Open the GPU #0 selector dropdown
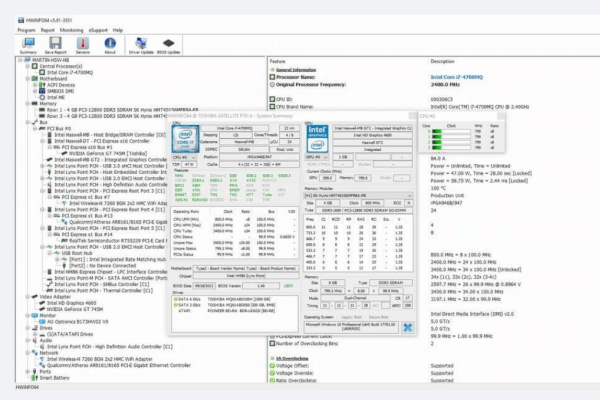 317,157
